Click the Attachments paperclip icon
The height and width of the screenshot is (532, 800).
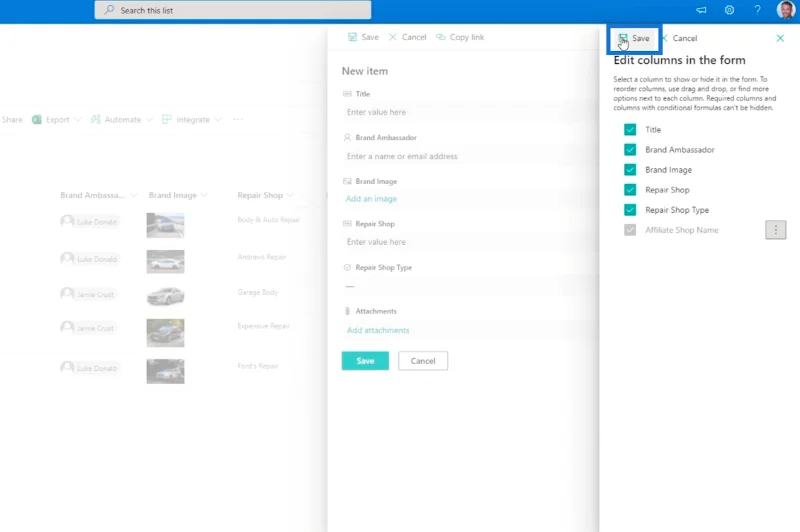(347, 311)
